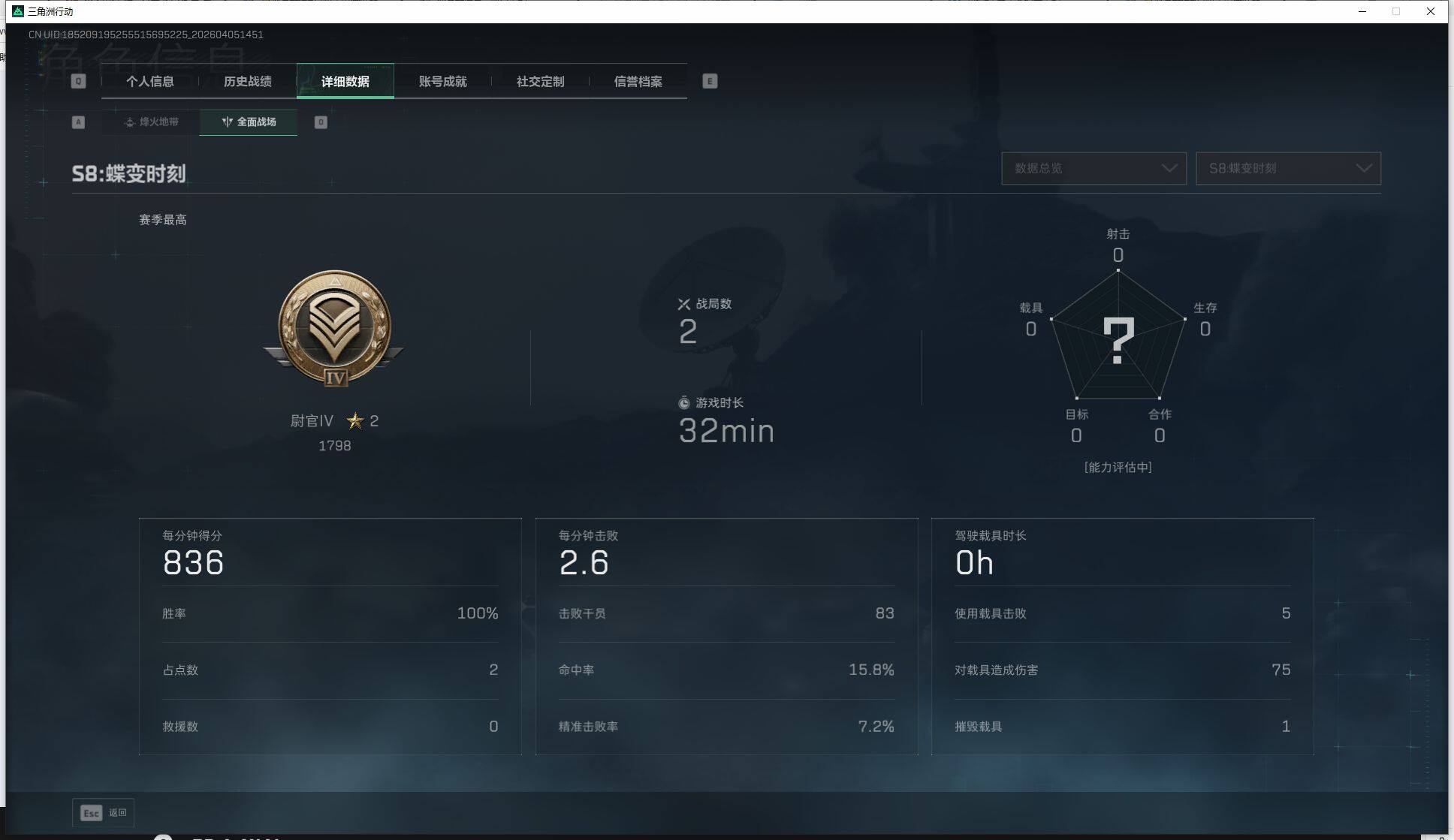Screen dimensions: 1454x840
Task: Click the 三角洲行动 title bar app icon
Action: (x=18, y=11)
